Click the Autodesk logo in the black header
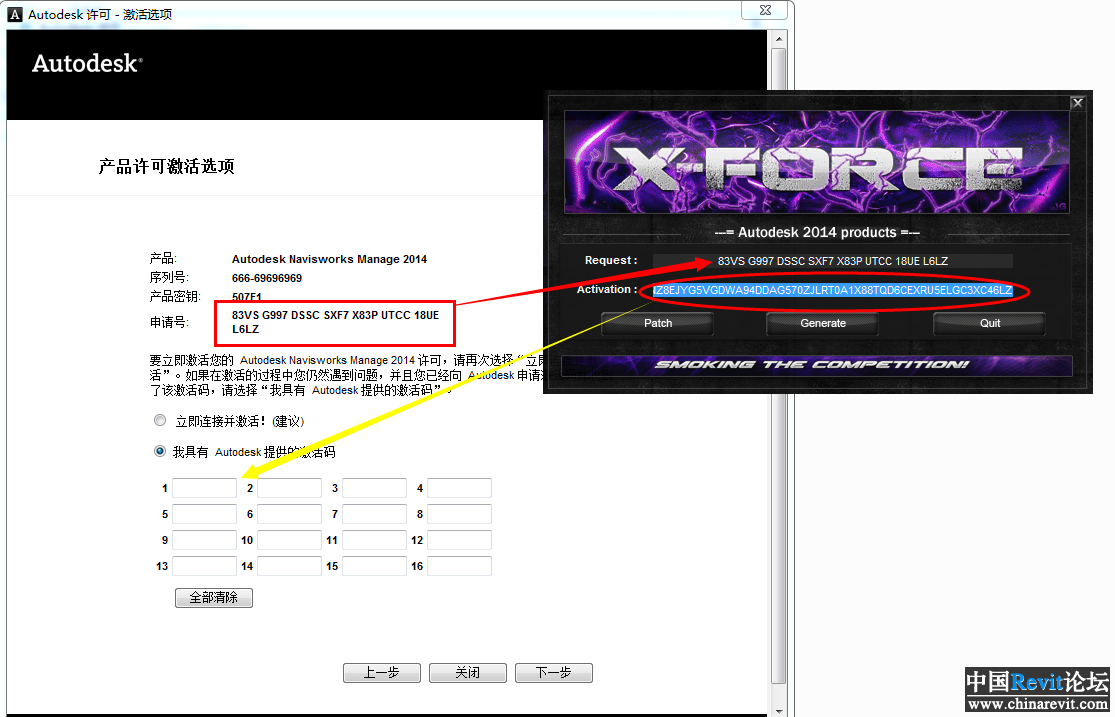This screenshot has width=1115, height=717. 87,64
